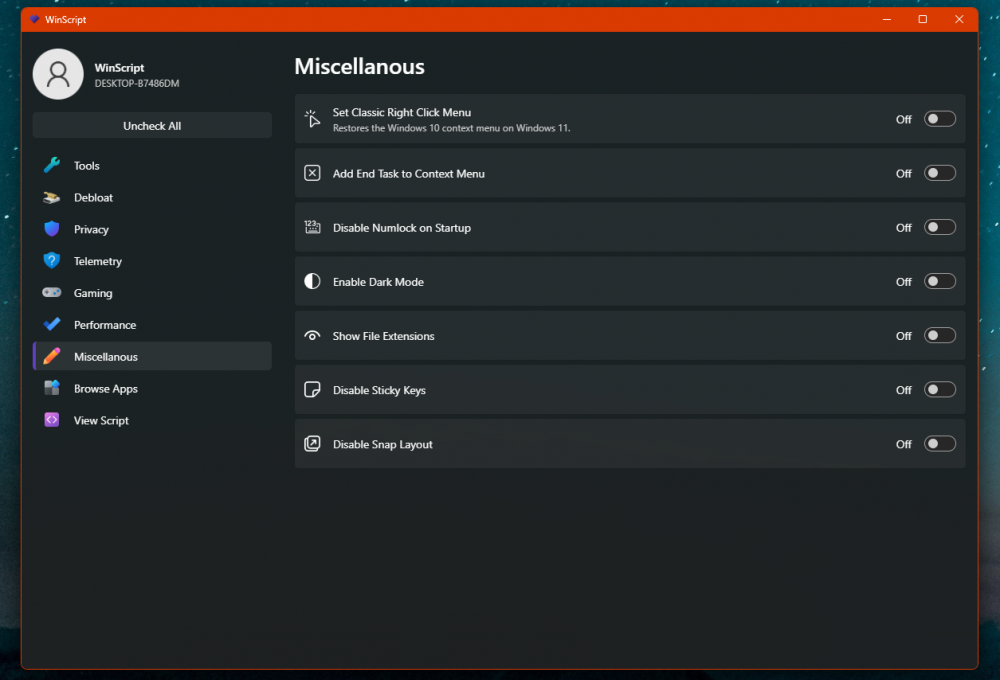Click the Privacy shield icon
Image resolution: width=1000 pixels, height=680 pixels.
click(52, 229)
